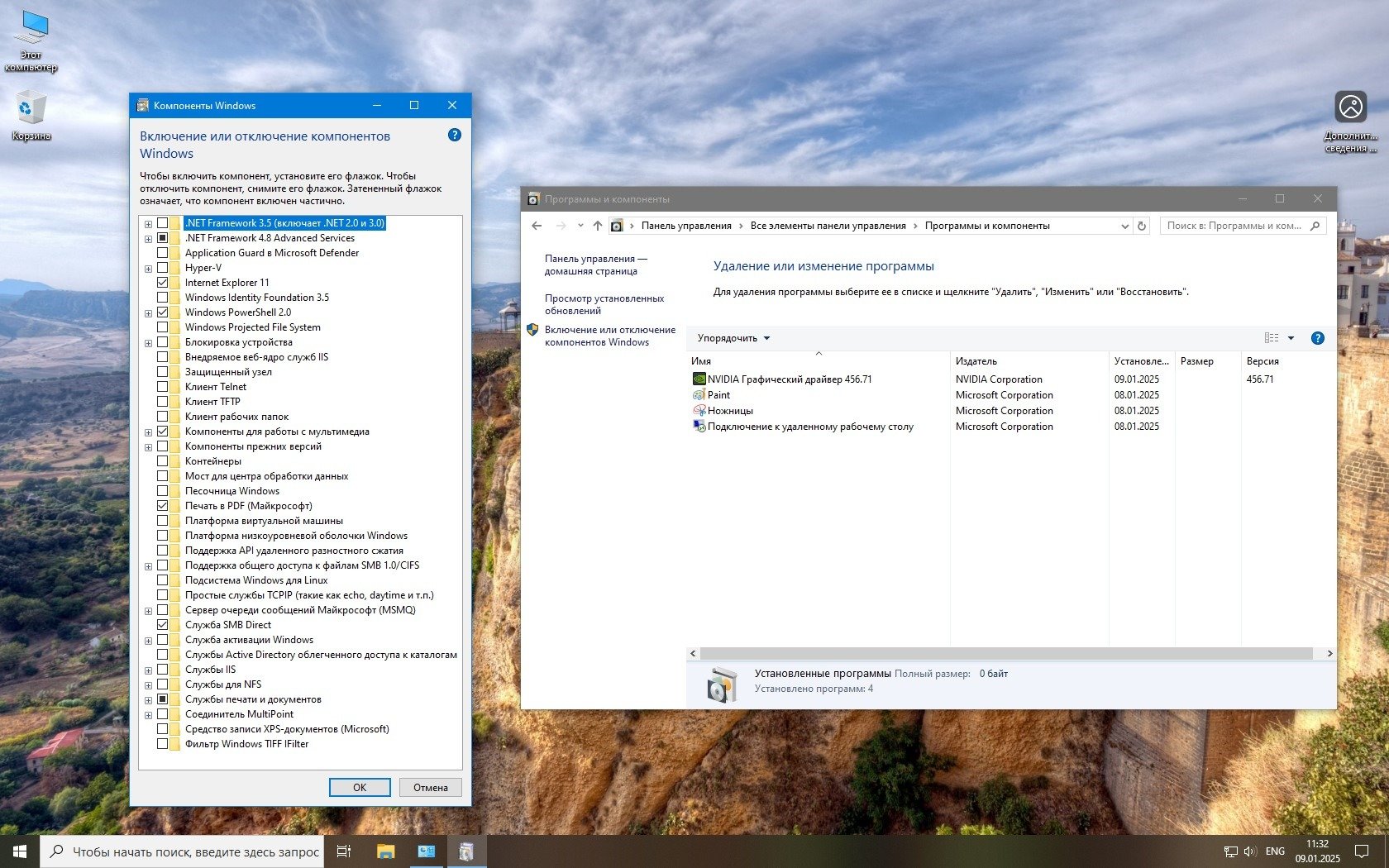Screen dimensions: 1389x868
Task: Click the help icon in Windows Features dialog
Action: click(454, 135)
